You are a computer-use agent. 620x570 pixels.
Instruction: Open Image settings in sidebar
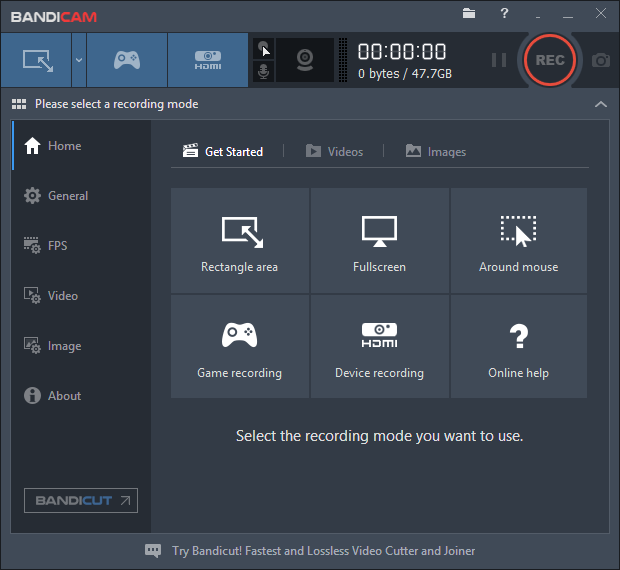pos(81,346)
